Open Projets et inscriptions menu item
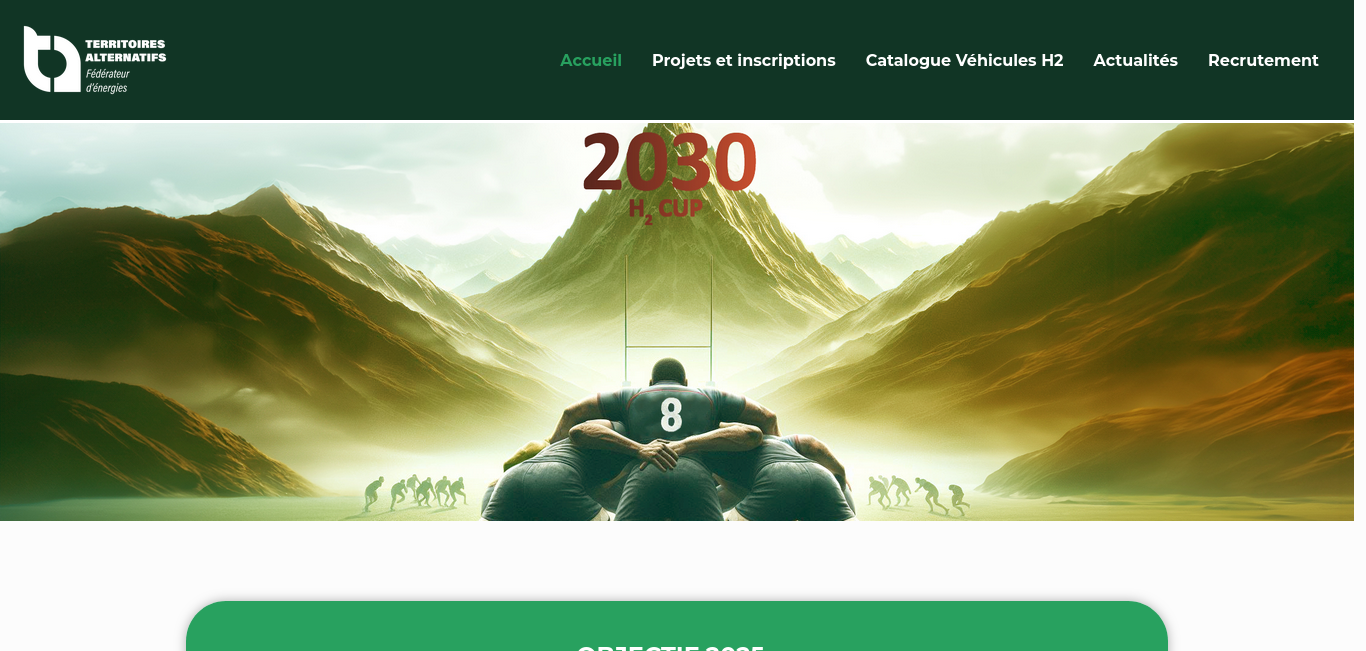Viewport: 1366px width, 651px height. (744, 60)
